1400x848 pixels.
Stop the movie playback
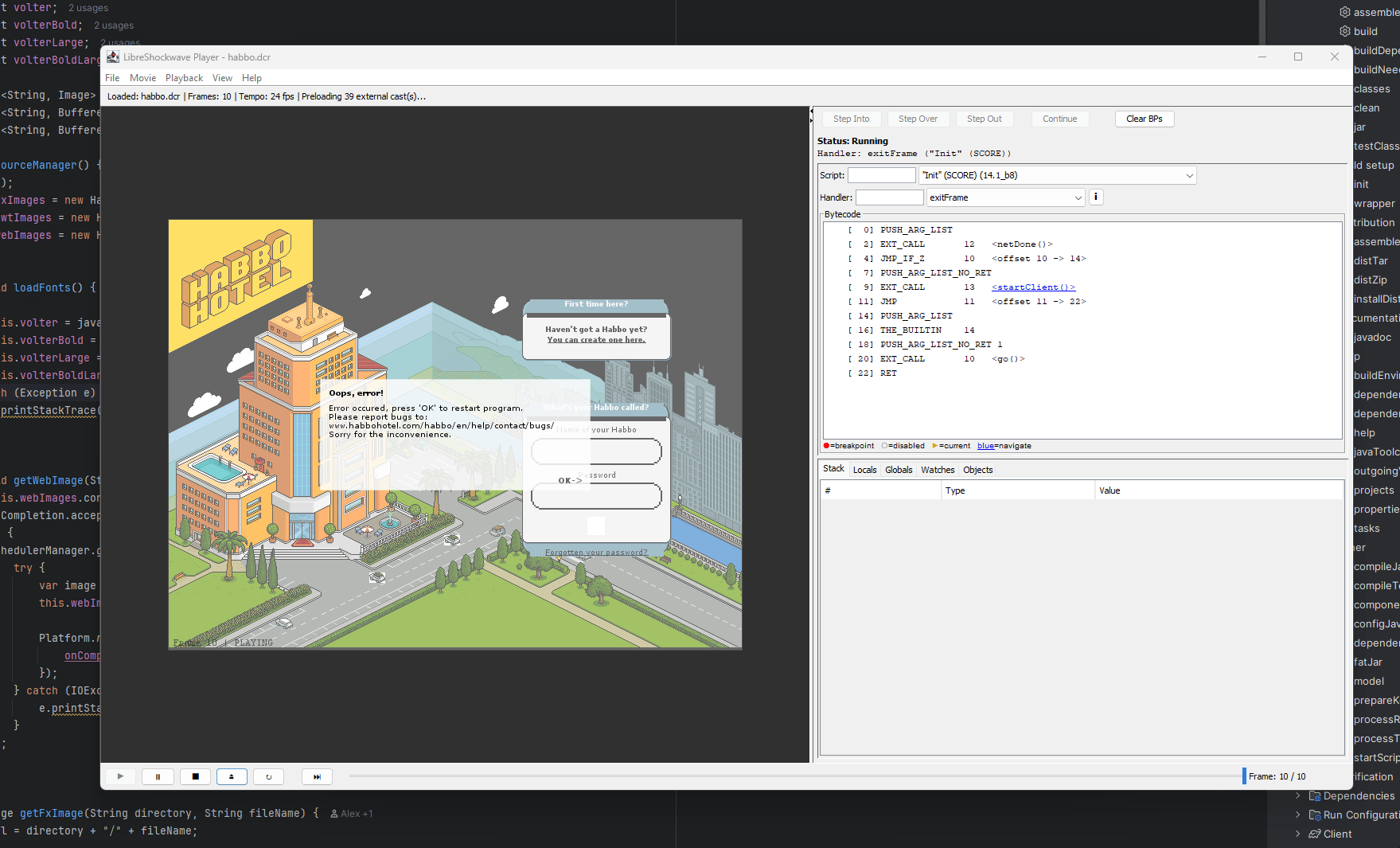(x=195, y=776)
